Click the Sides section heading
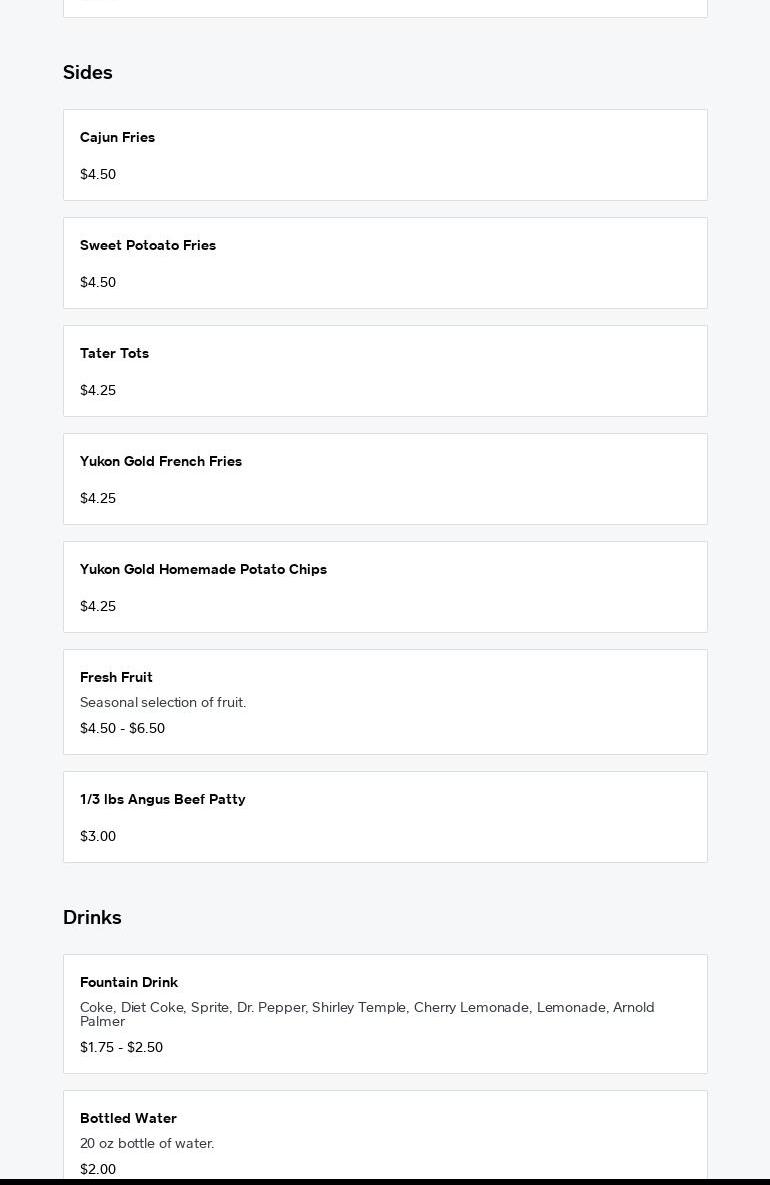770x1185 pixels. point(88,73)
